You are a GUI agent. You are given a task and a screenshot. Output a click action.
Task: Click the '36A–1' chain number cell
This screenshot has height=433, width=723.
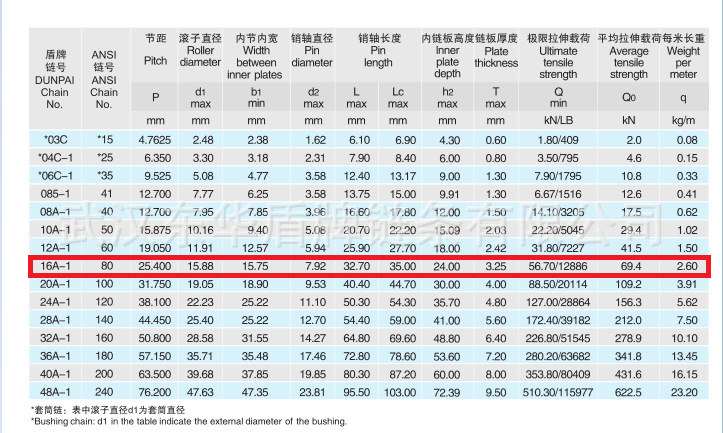[x=55, y=356]
